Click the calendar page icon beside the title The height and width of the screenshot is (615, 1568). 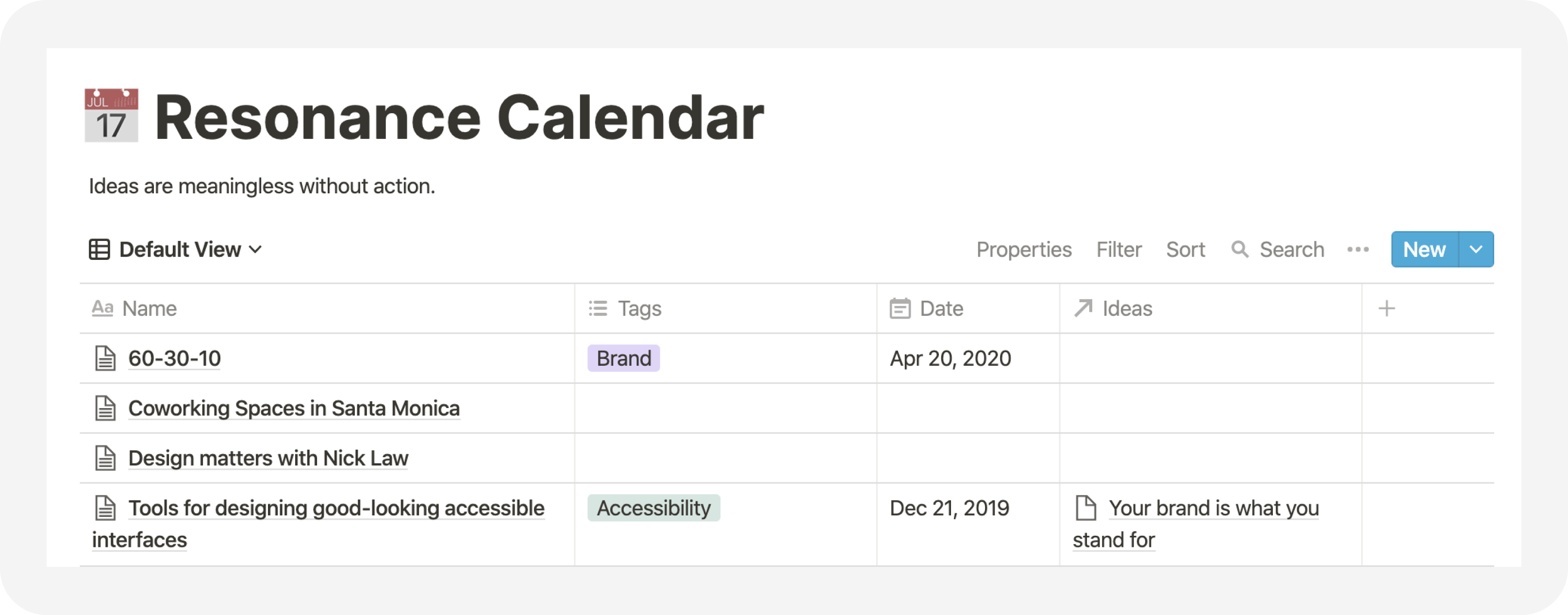coord(111,116)
